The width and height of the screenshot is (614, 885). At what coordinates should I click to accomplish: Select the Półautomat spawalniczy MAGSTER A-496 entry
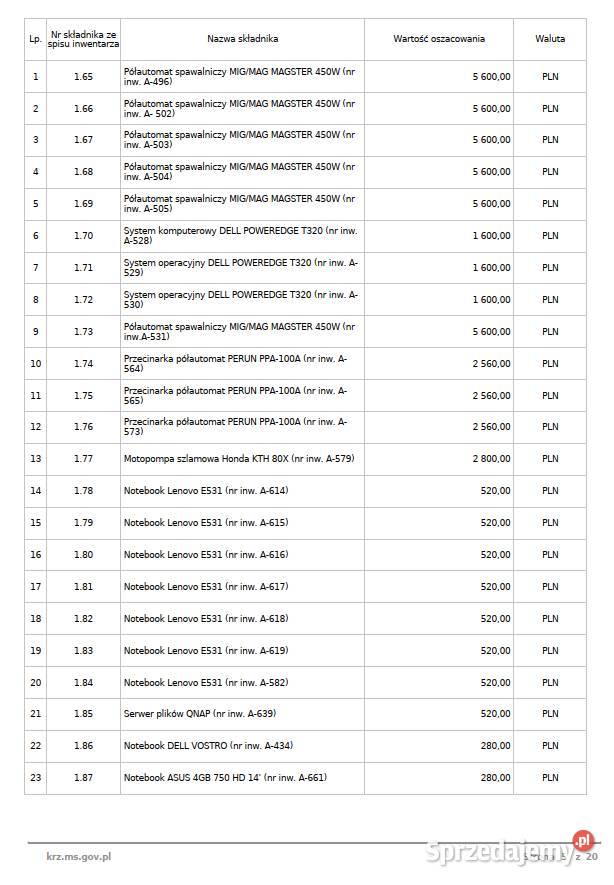point(238,76)
